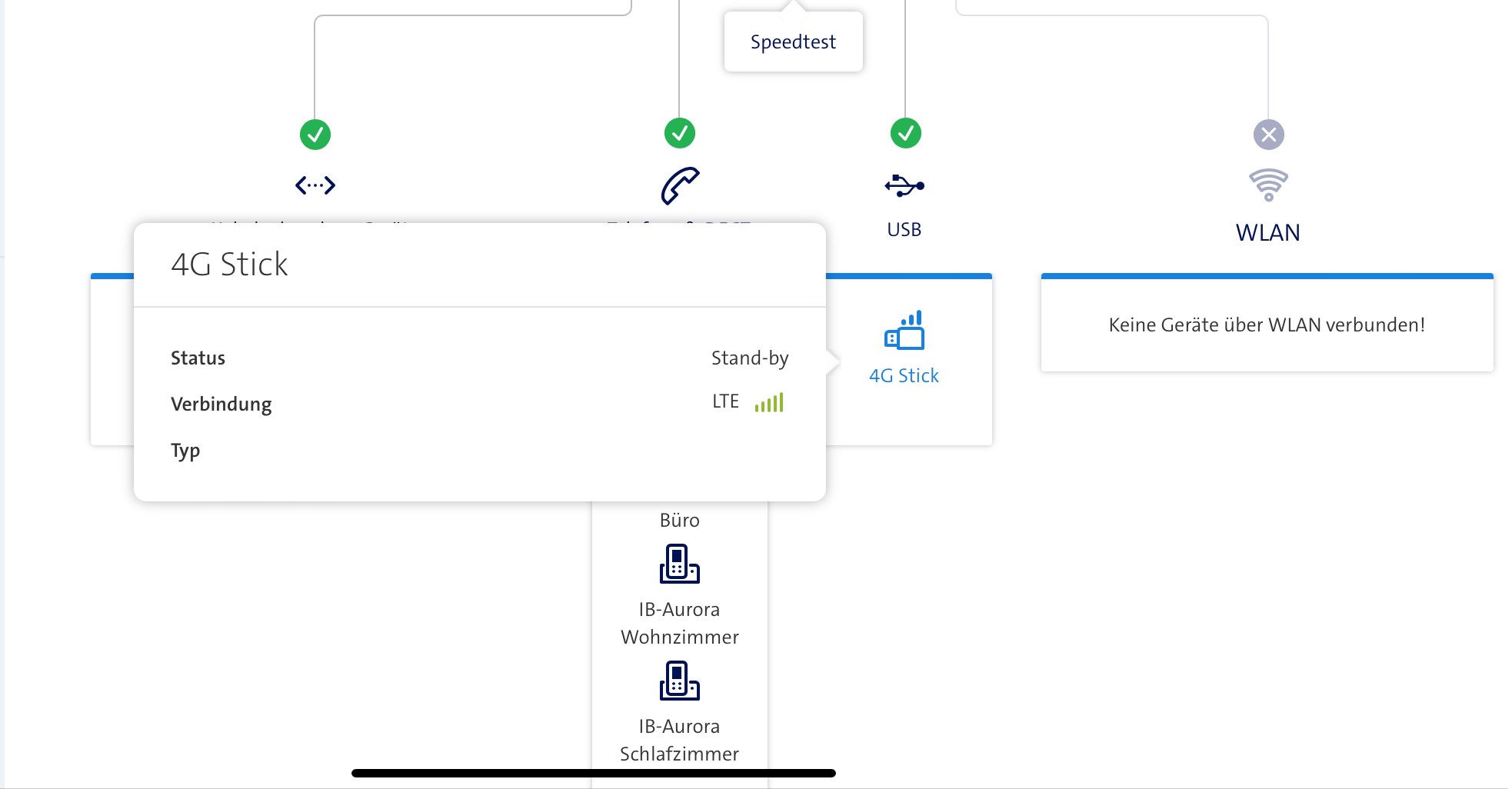
Task: Click the grey X status above WLAN
Action: click(1269, 135)
